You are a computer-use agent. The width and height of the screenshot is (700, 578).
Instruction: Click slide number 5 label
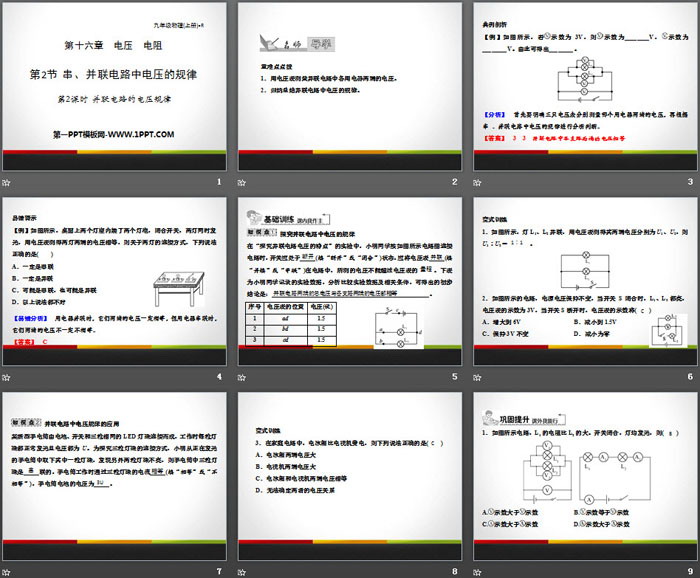454,377
